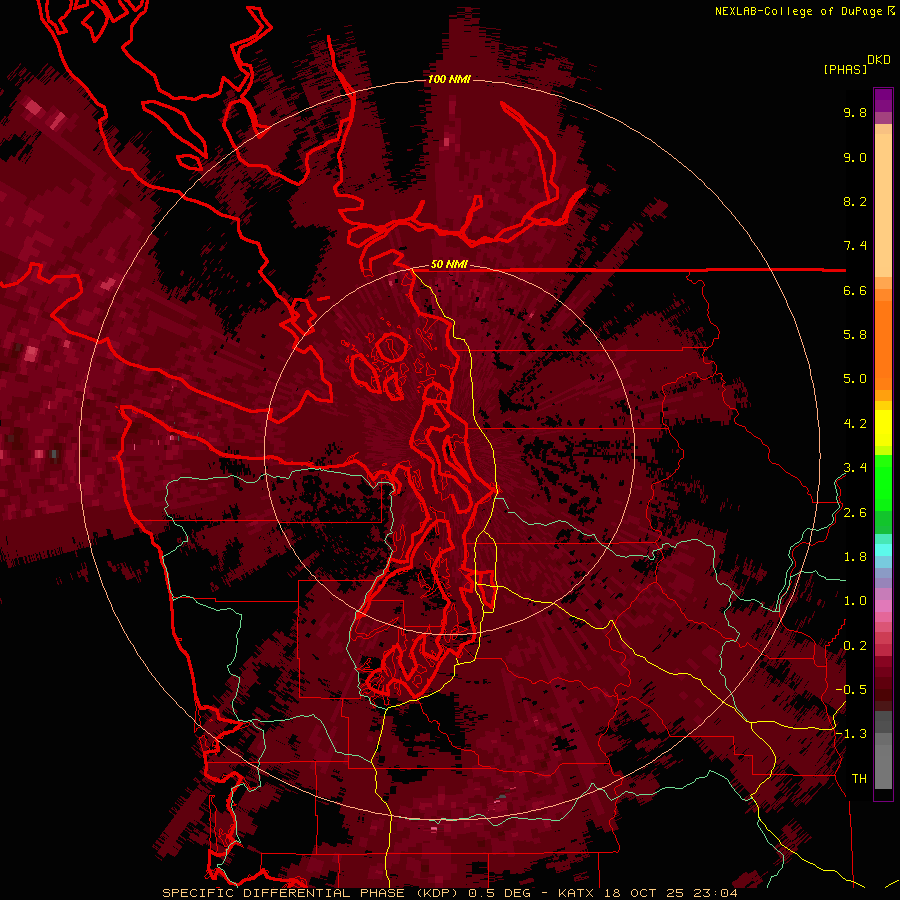Click the 9.8 value on the color scale

point(855,112)
